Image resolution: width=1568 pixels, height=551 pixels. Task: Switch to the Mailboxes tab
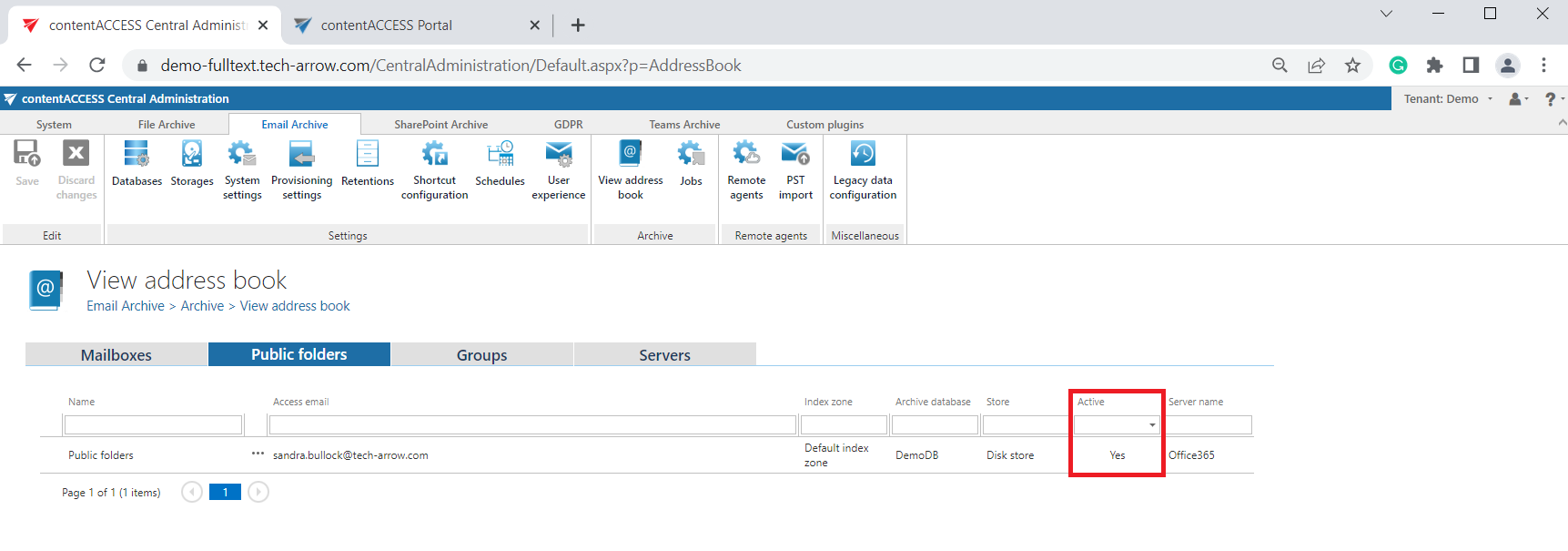click(x=116, y=355)
